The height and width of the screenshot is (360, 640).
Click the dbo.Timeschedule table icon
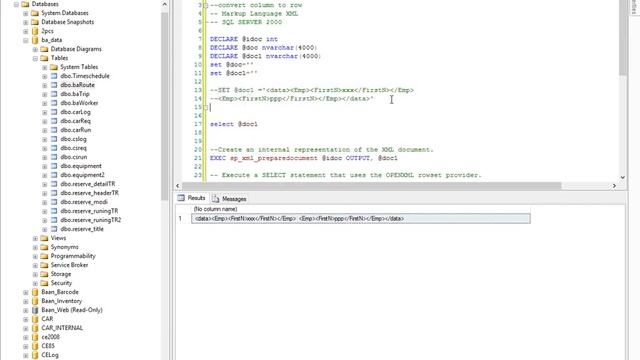point(54,76)
